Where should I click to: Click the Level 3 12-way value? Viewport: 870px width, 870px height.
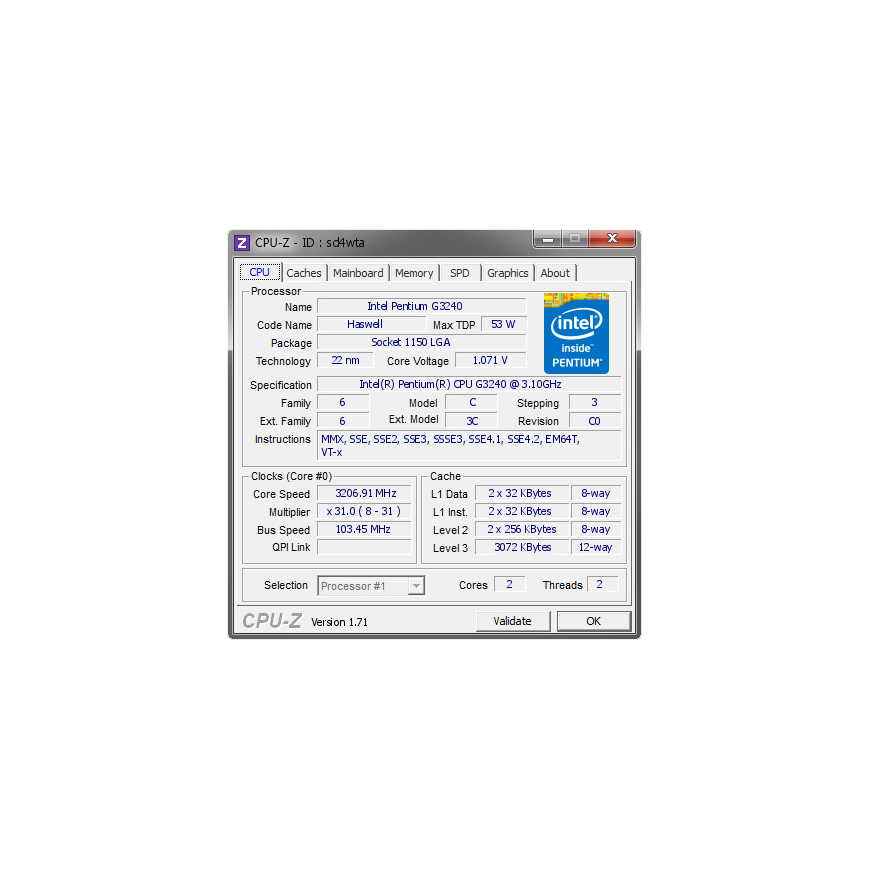click(596, 547)
